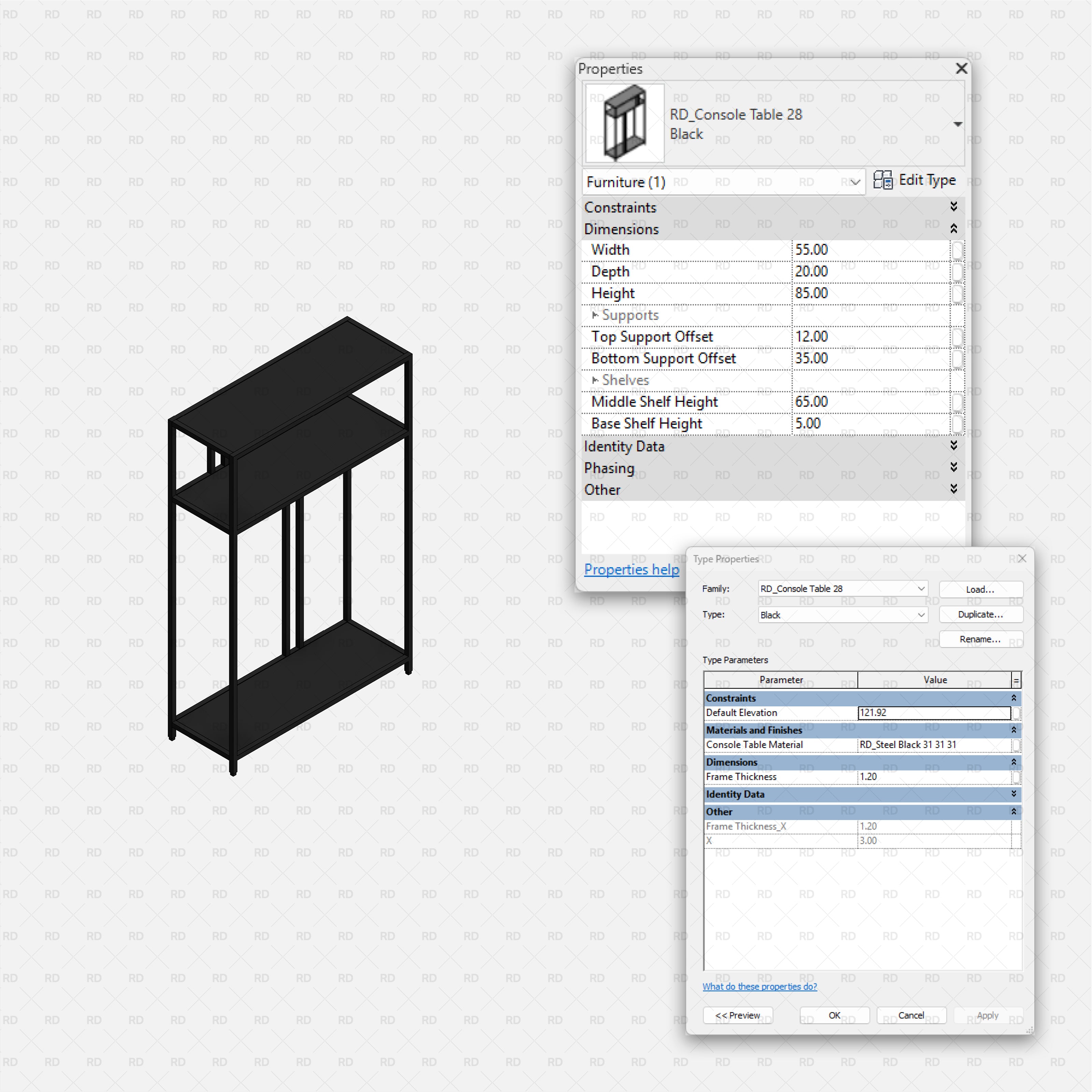Expand the Phasing group

(953, 468)
